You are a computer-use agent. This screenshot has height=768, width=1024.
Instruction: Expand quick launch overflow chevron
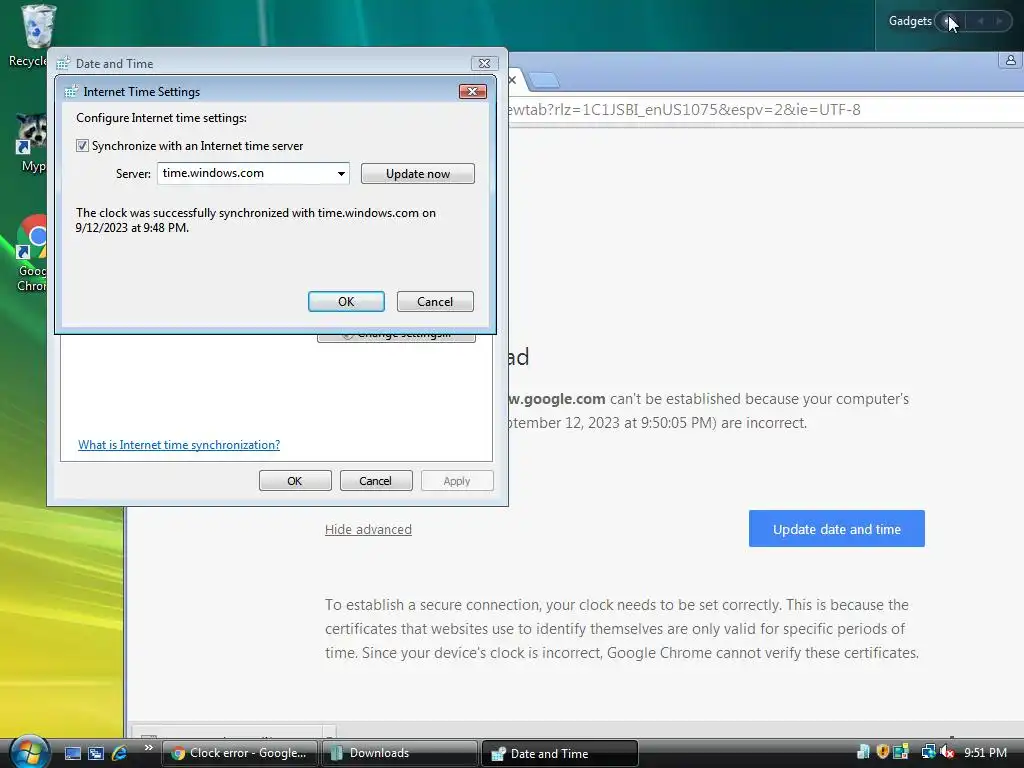click(148, 748)
